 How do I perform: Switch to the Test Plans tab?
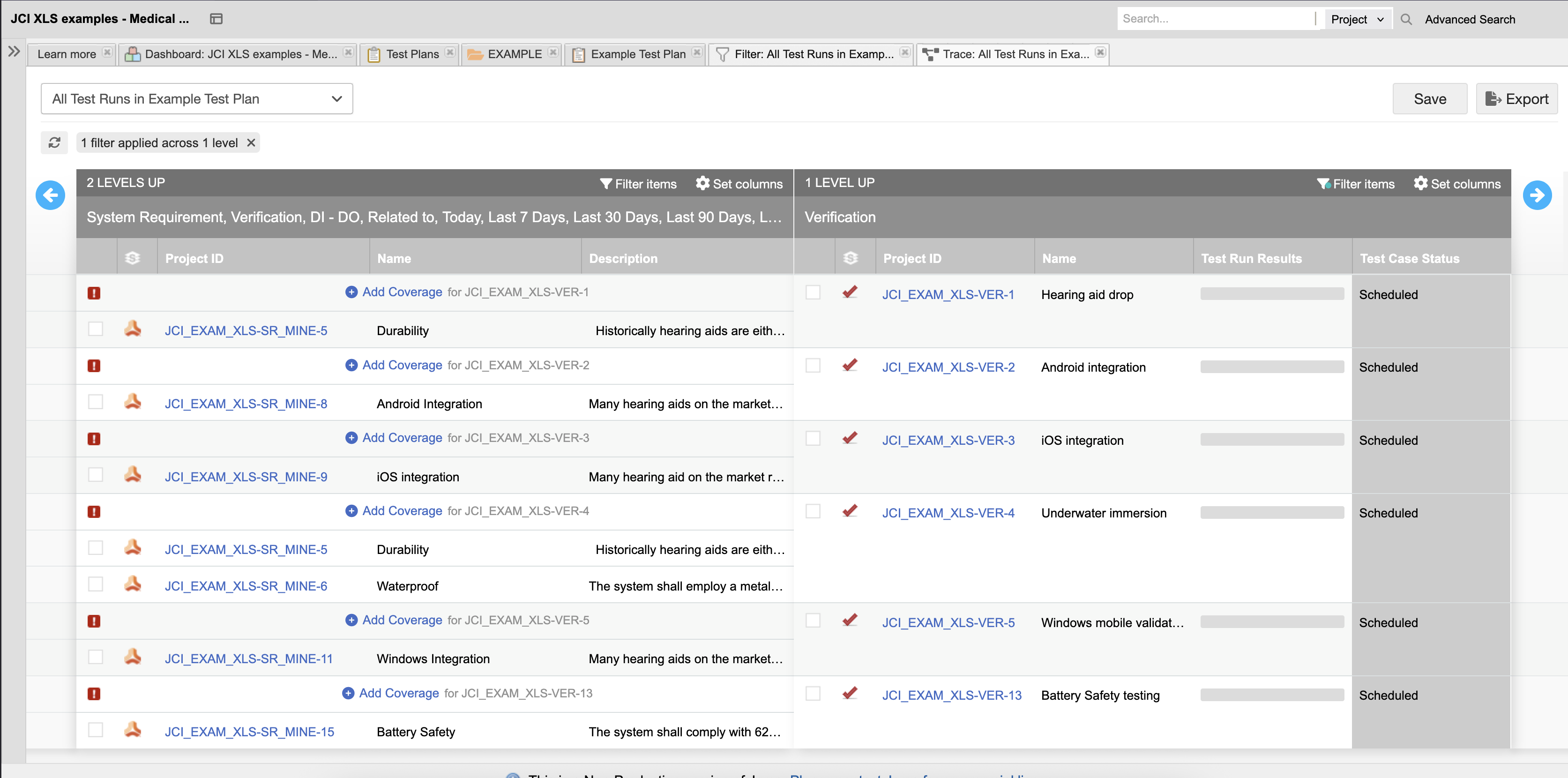[413, 53]
